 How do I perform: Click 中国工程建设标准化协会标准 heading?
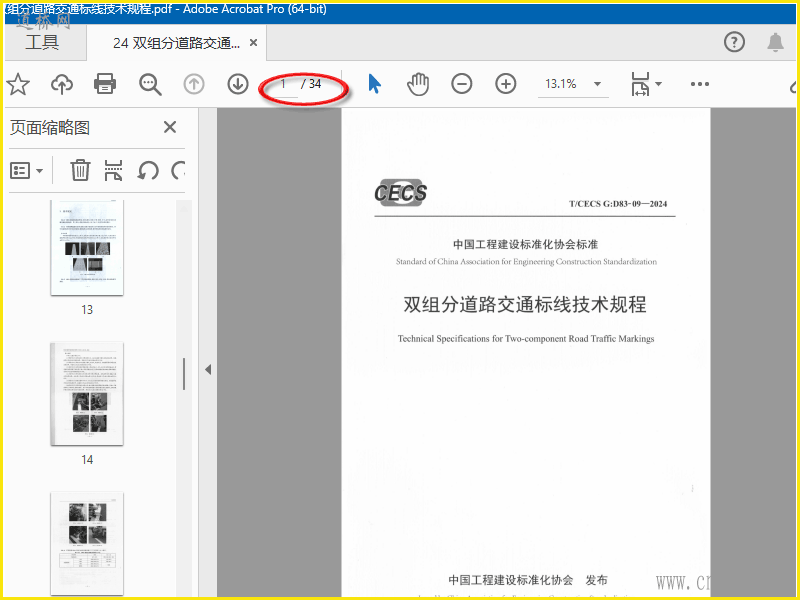click(525, 244)
